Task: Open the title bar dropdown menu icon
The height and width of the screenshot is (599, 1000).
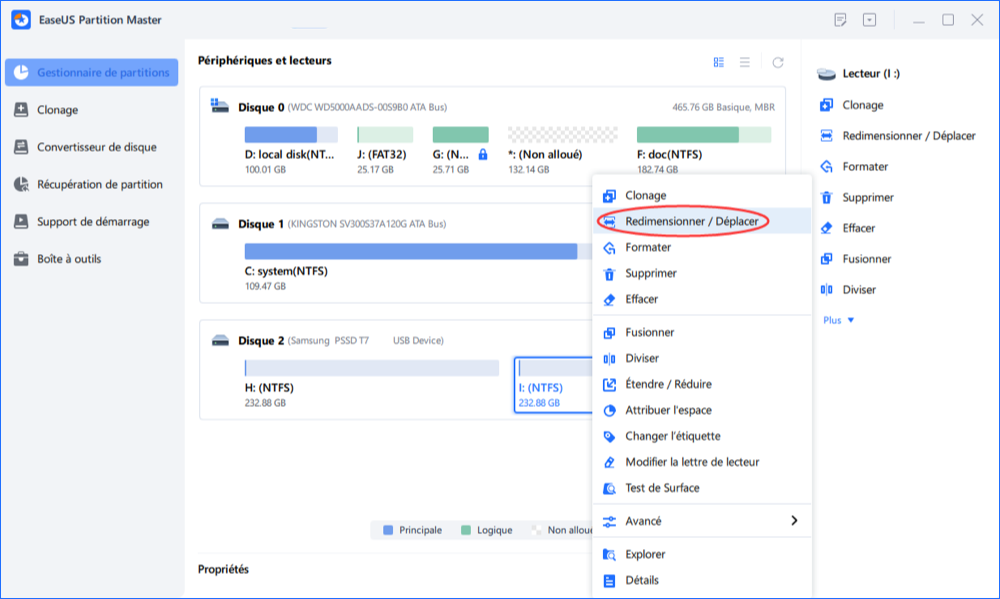Action: click(x=869, y=20)
